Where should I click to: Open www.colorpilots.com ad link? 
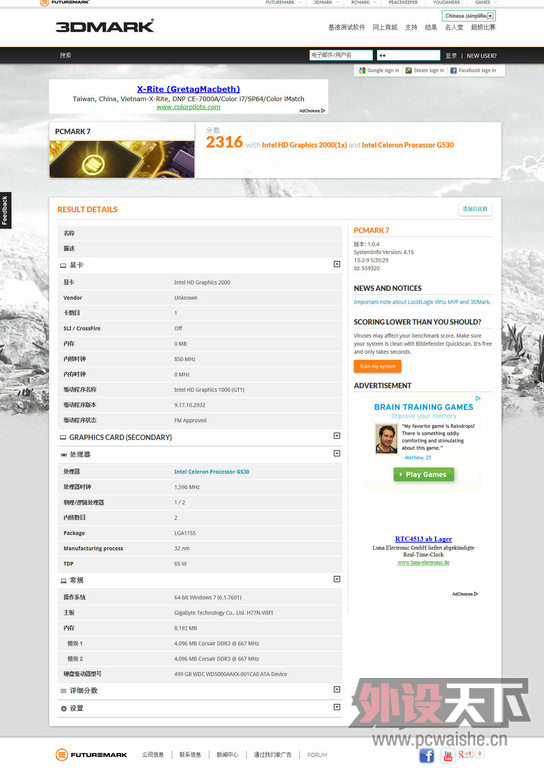(x=189, y=107)
